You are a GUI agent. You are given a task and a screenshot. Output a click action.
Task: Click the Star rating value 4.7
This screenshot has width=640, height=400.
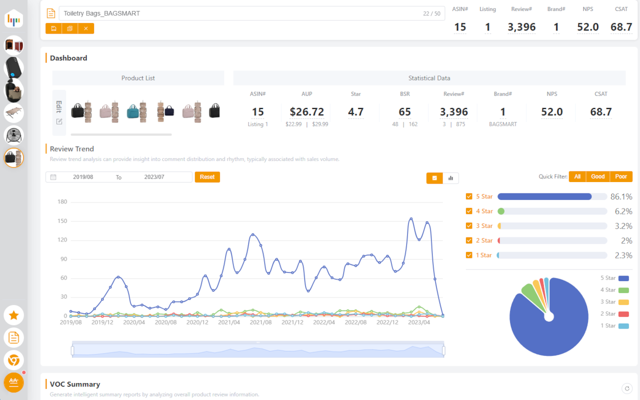pyautogui.click(x=356, y=112)
